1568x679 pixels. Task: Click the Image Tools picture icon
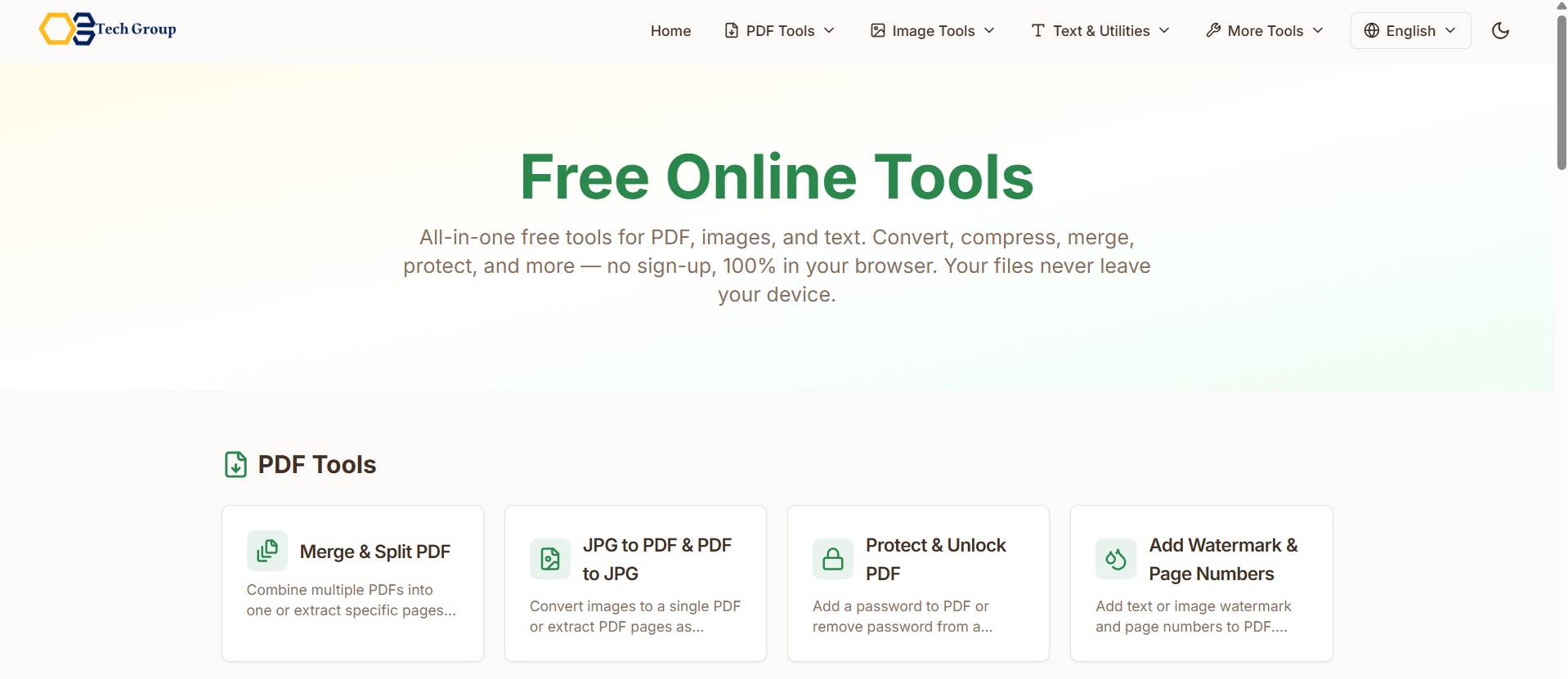pos(878,31)
